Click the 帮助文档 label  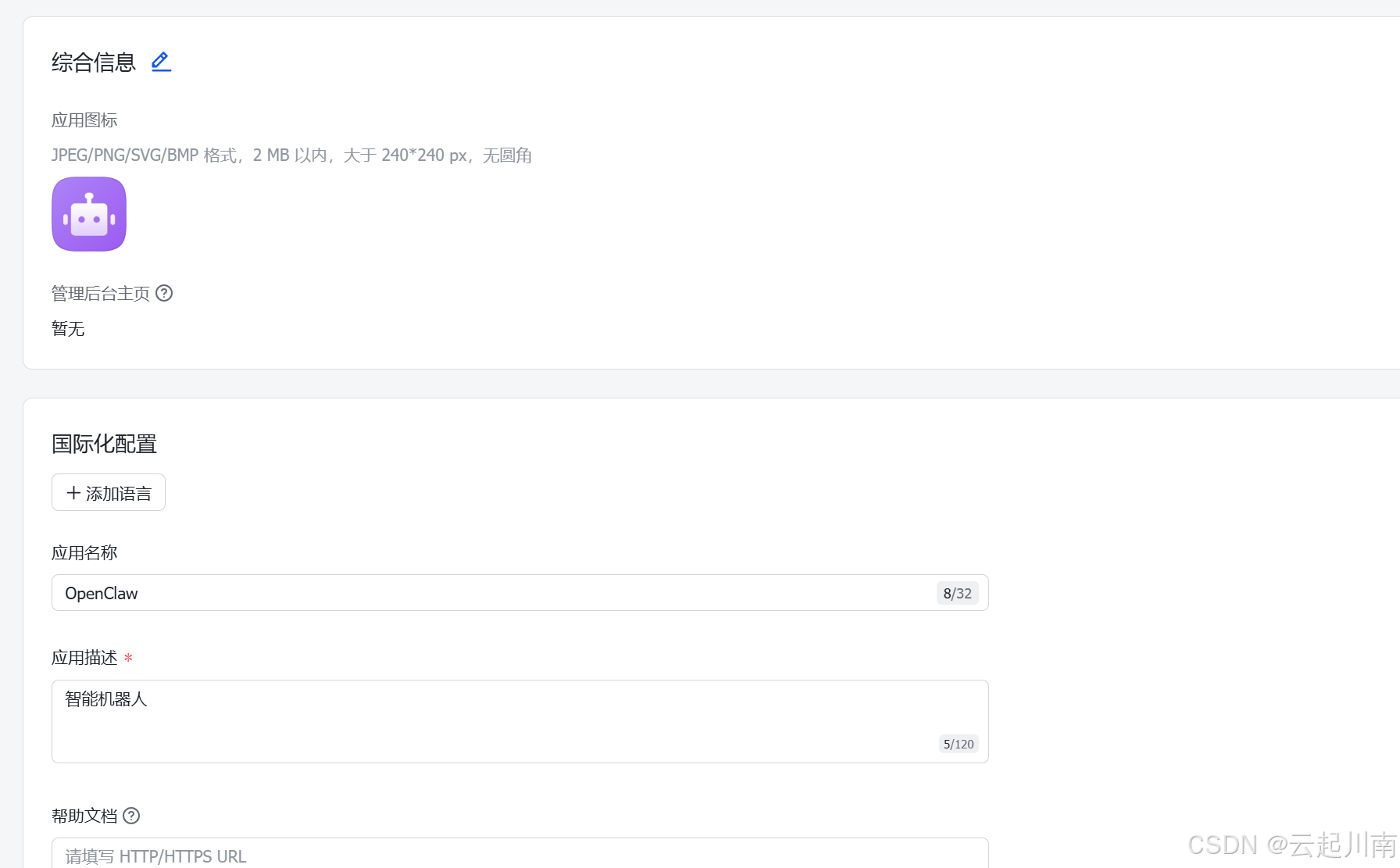coord(84,816)
